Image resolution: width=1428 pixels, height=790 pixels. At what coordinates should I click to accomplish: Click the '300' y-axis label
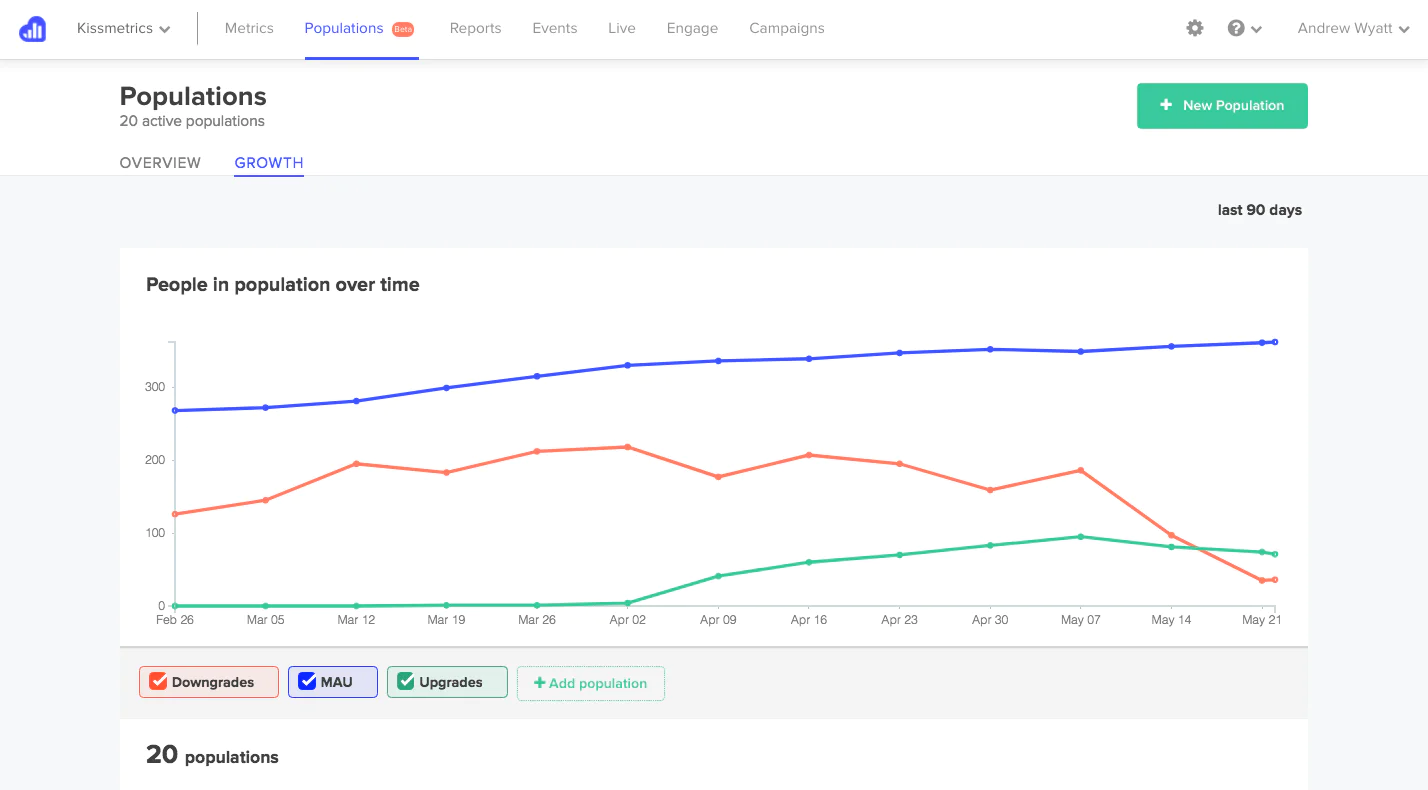click(x=154, y=388)
